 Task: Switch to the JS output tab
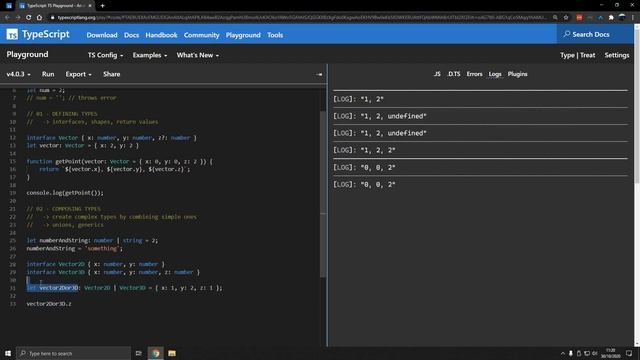tap(437, 74)
